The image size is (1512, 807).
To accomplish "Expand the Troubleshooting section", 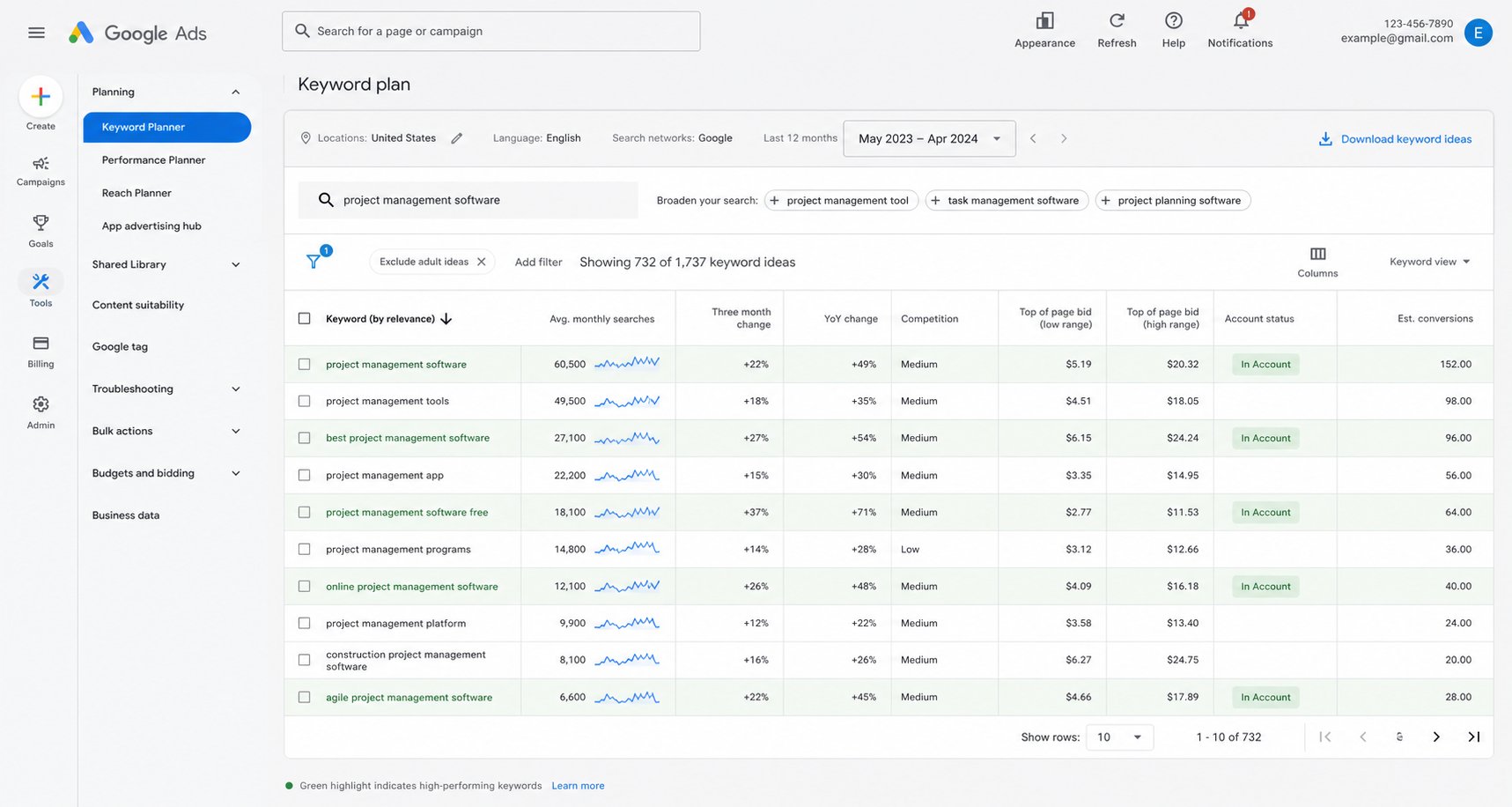I will coord(236,389).
